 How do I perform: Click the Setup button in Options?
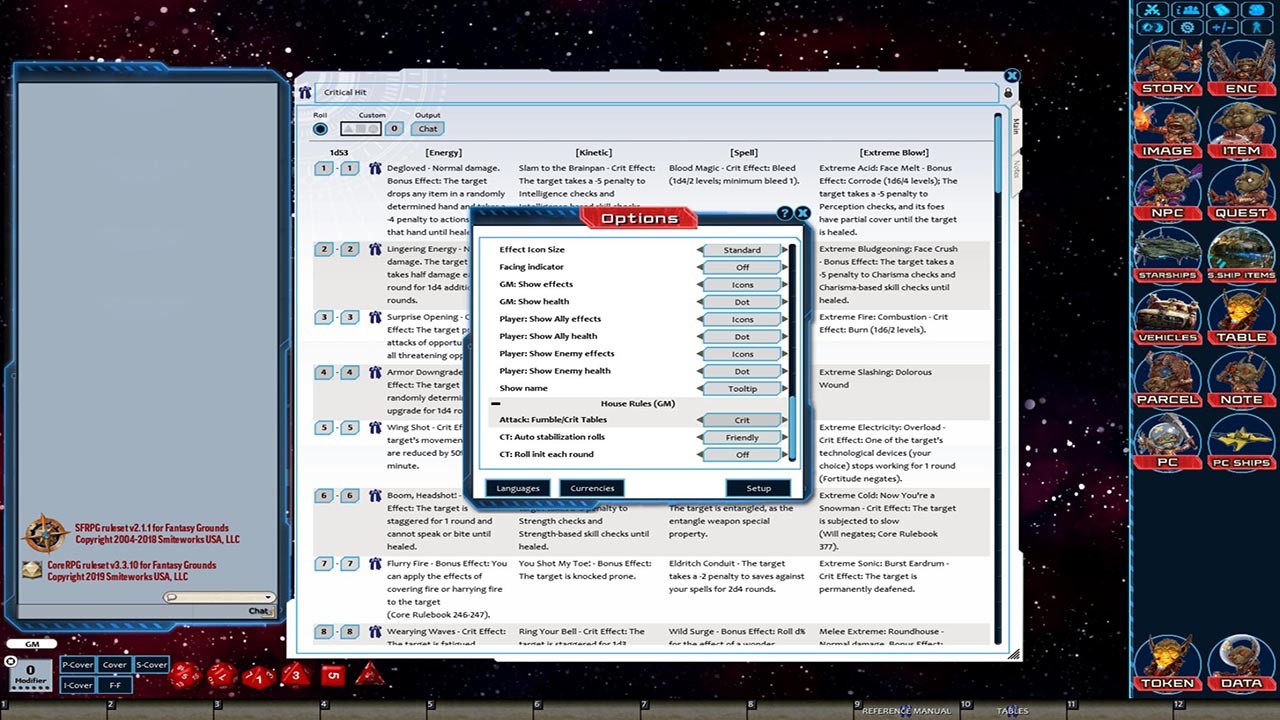click(758, 488)
